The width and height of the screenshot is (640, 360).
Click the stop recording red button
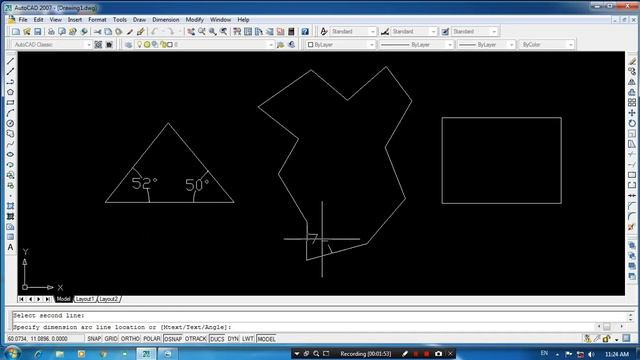click(x=427, y=353)
